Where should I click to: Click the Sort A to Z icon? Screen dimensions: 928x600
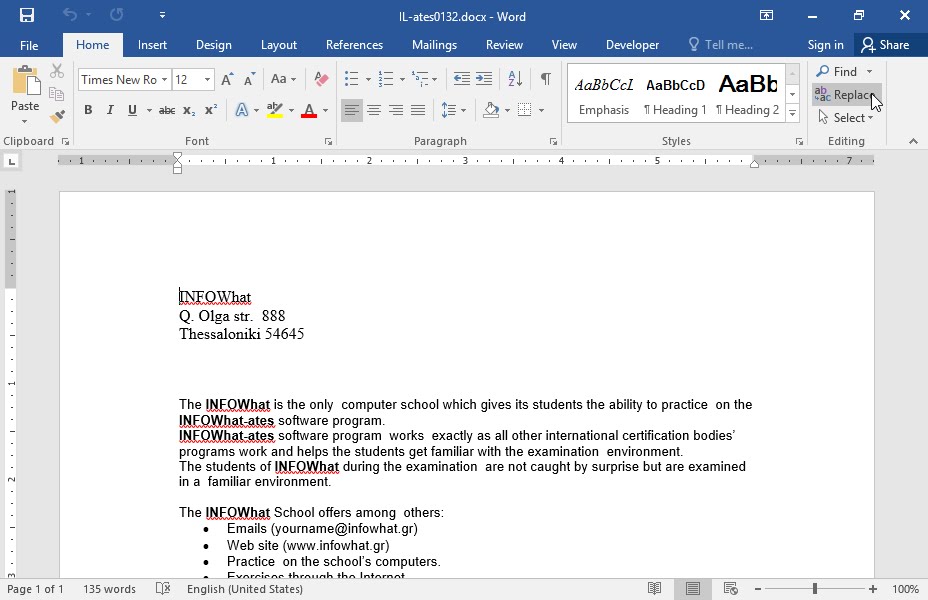pos(515,79)
